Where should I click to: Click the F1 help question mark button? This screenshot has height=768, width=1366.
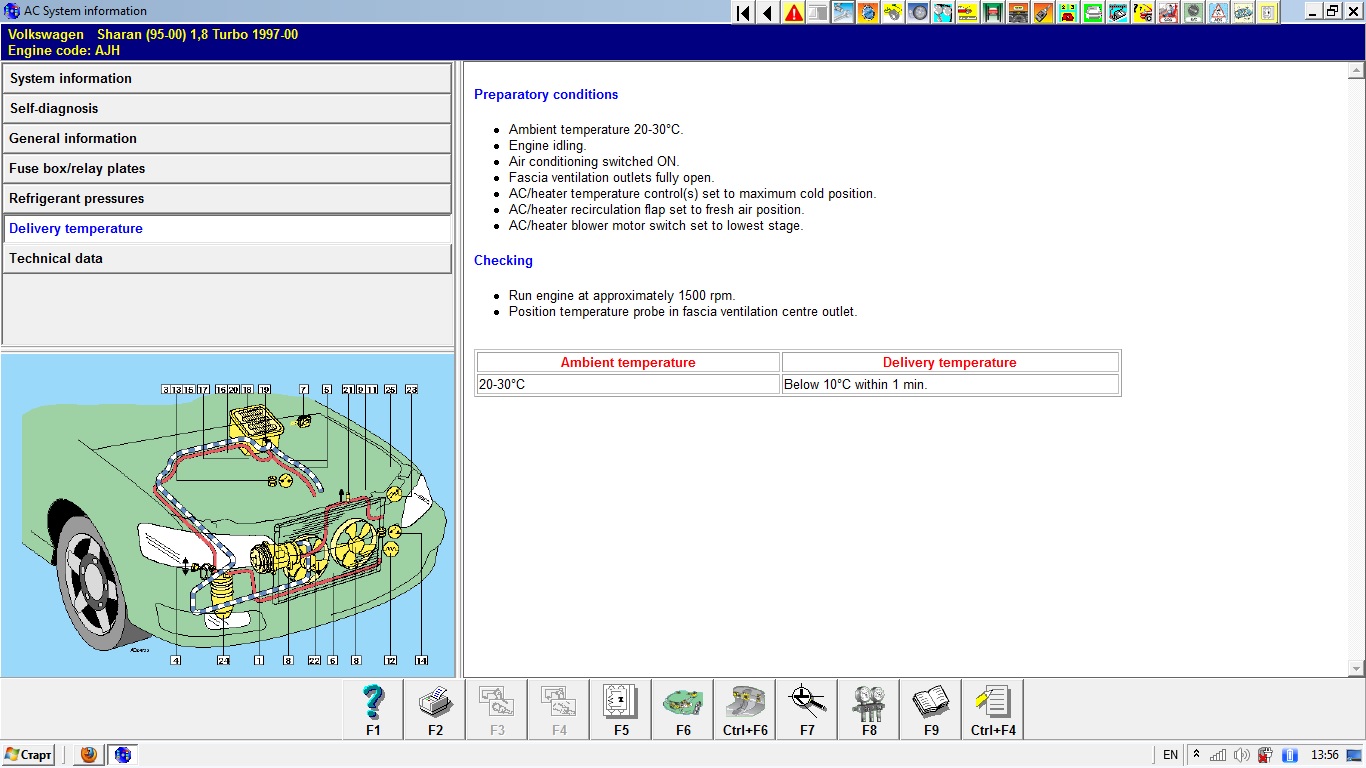coord(373,709)
